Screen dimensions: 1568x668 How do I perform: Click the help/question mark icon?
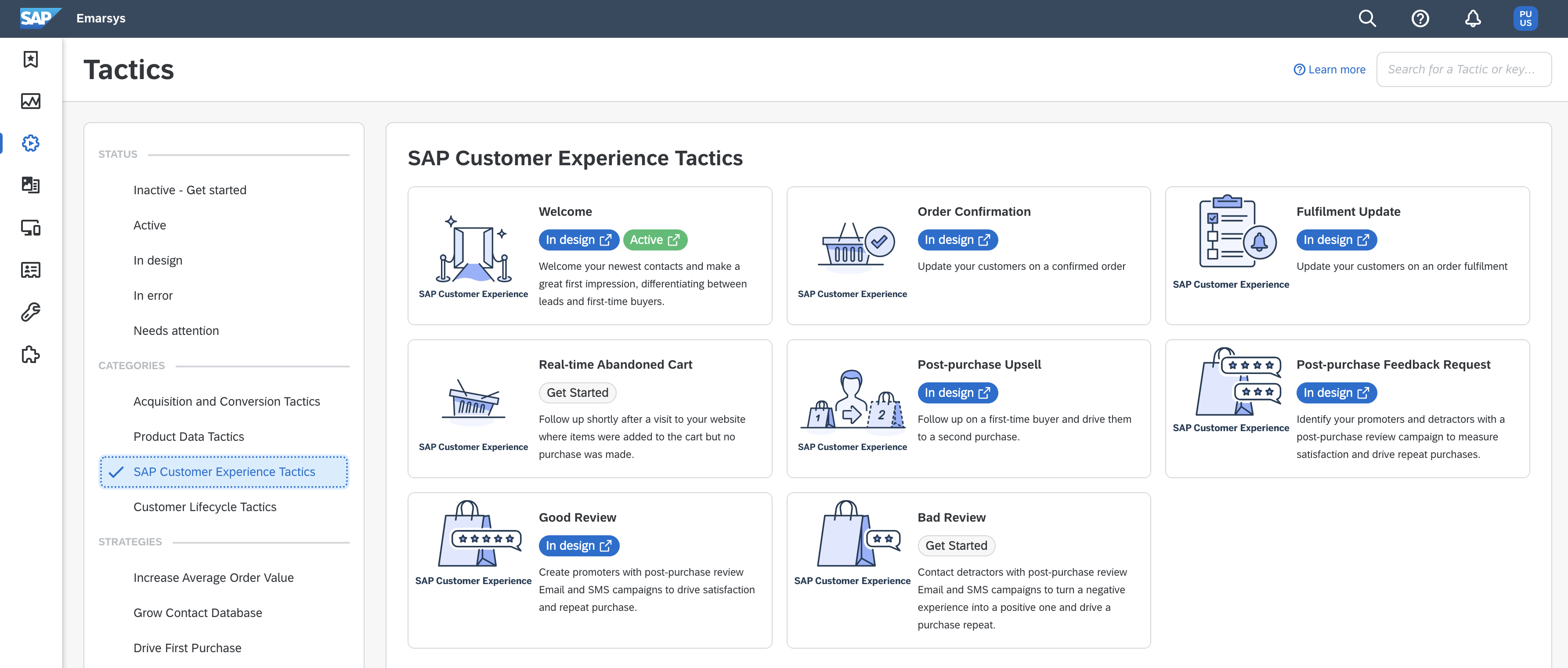tap(1419, 18)
